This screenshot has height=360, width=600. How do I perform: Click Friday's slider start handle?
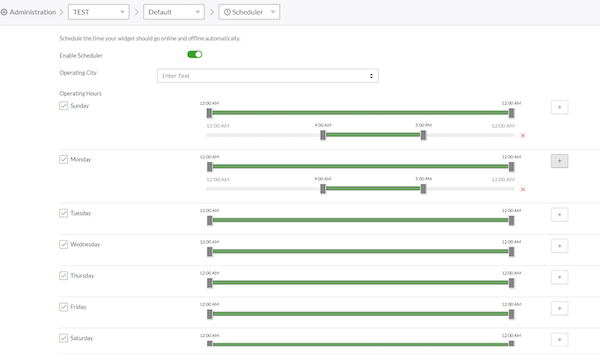point(210,314)
